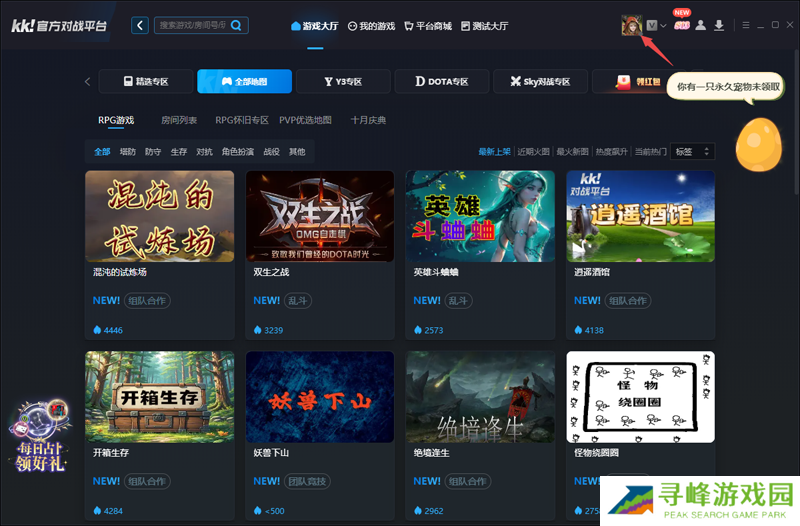Select the DOTA专区 category
This screenshot has width=800, height=526.
[442, 81]
